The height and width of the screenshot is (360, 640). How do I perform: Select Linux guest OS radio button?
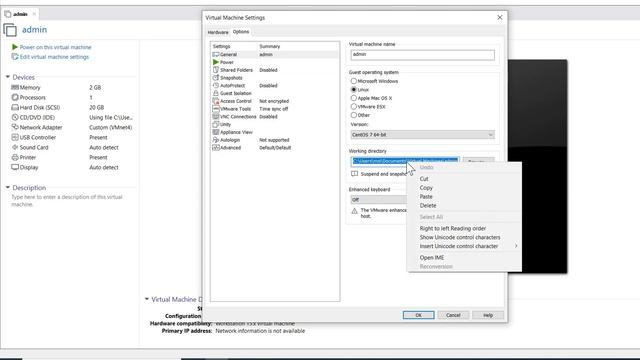point(354,89)
